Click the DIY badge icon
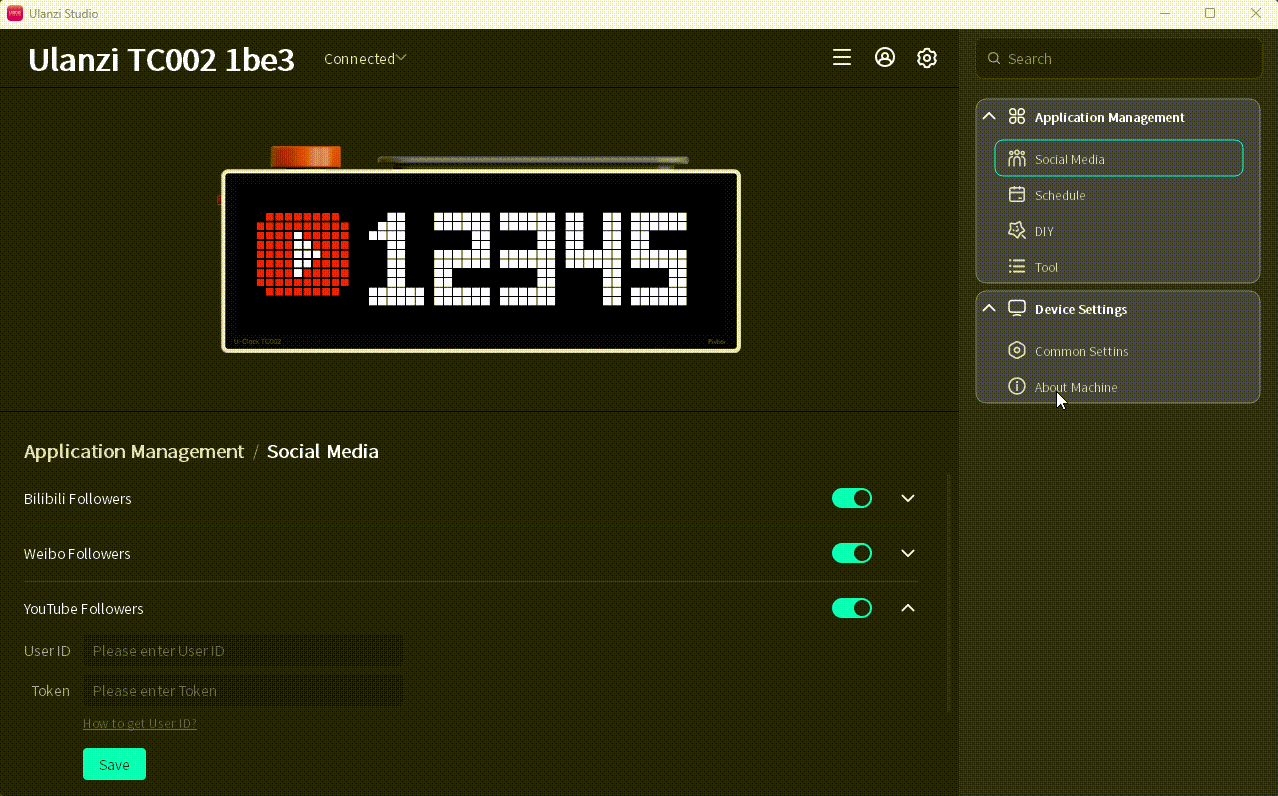The height and width of the screenshot is (796, 1278). click(1017, 231)
